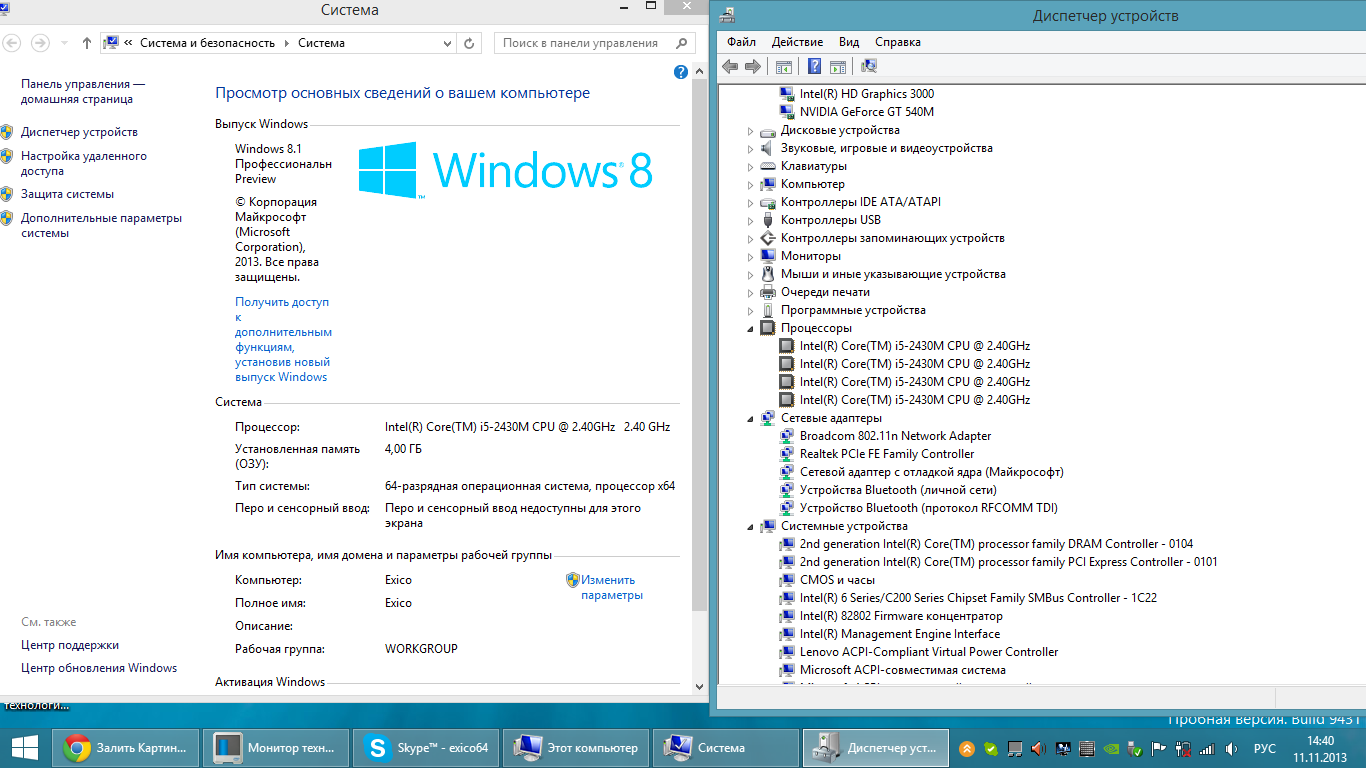This screenshot has height=768, width=1366.
Task: Click the taskbar clock 14:40
Action: [x=1321, y=741]
